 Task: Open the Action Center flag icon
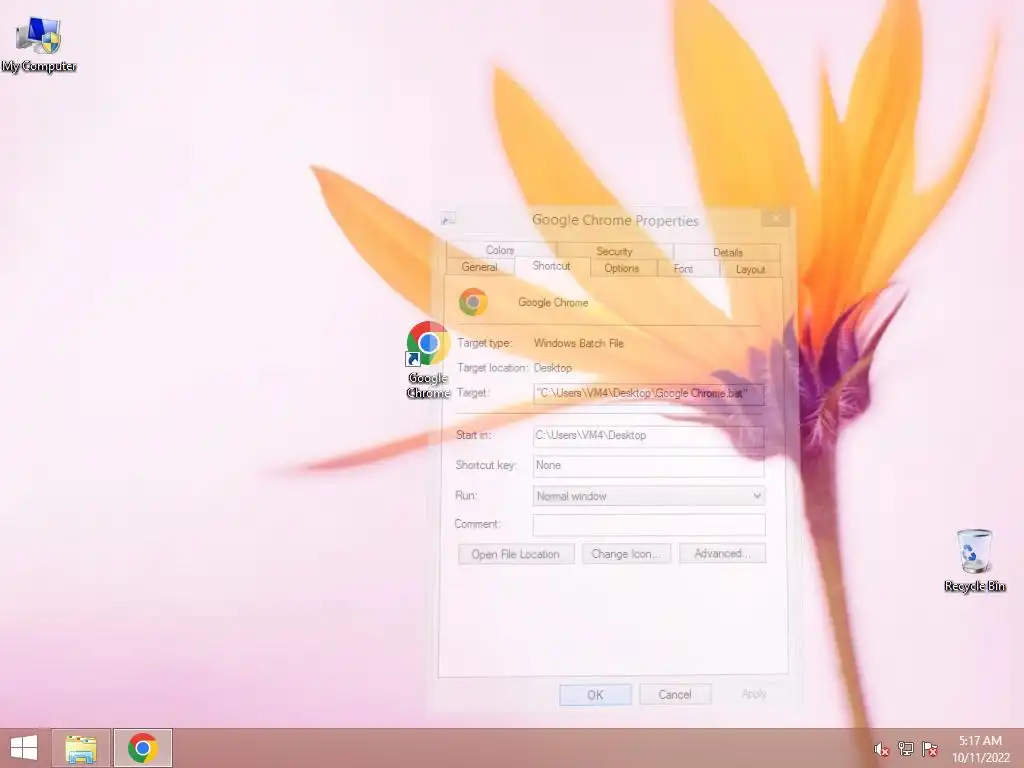click(929, 749)
